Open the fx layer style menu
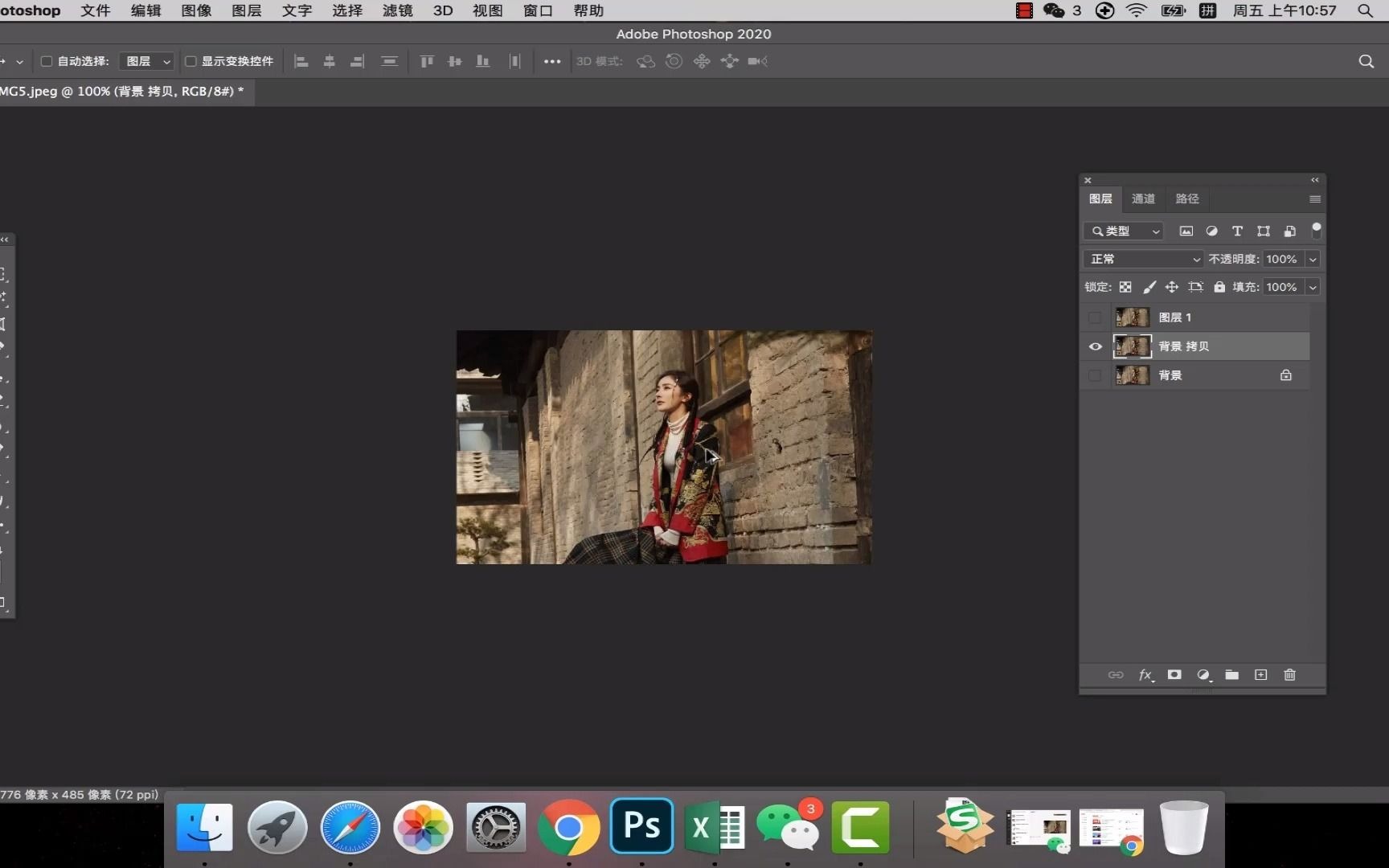Viewport: 1389px width, 868px height. pos(1145,675)
